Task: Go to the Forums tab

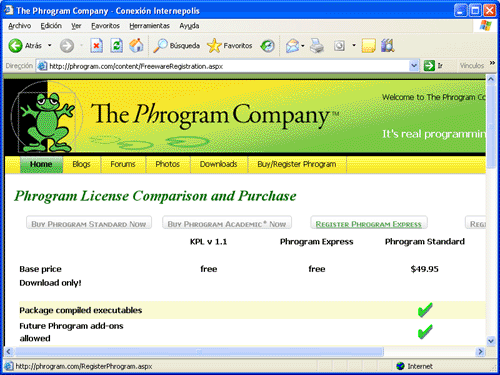Action: 123,164
